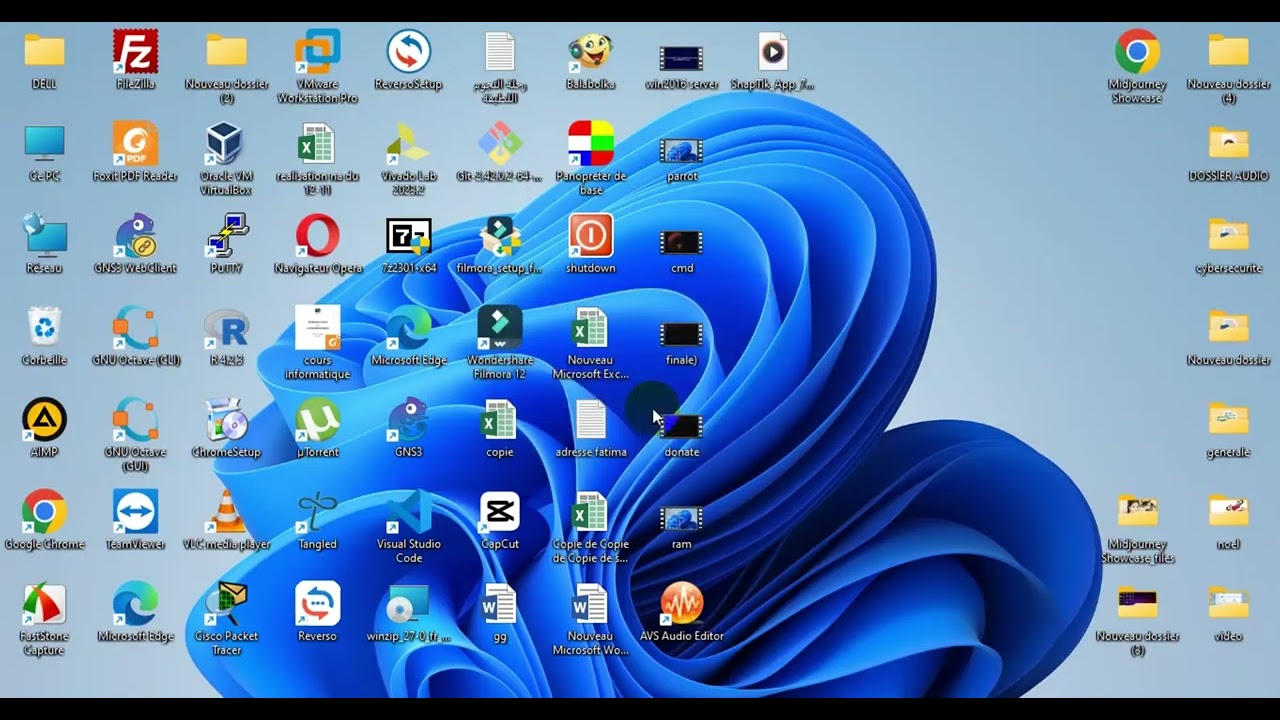Open Wondershare Filmora 12 icon

tap(499, 328)
